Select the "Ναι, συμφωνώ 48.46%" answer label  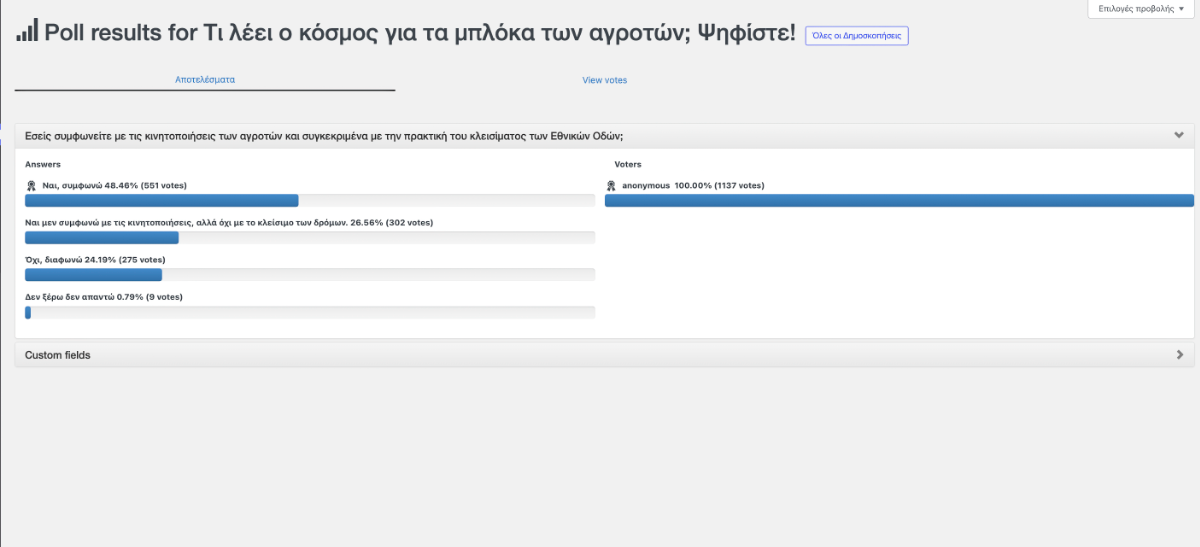point(114,186)
